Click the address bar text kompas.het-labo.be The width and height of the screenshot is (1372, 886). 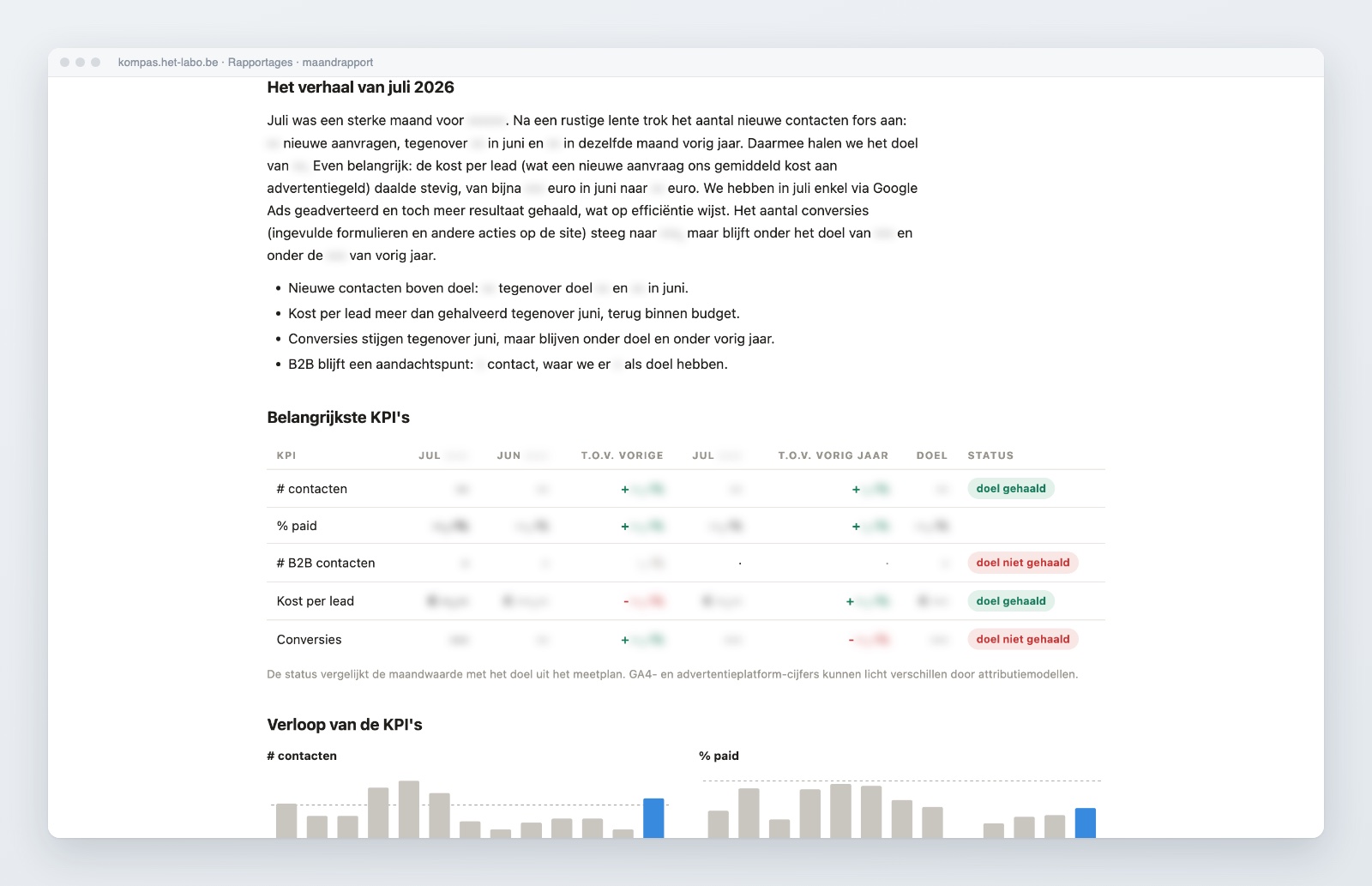click(x=168, y=63)
